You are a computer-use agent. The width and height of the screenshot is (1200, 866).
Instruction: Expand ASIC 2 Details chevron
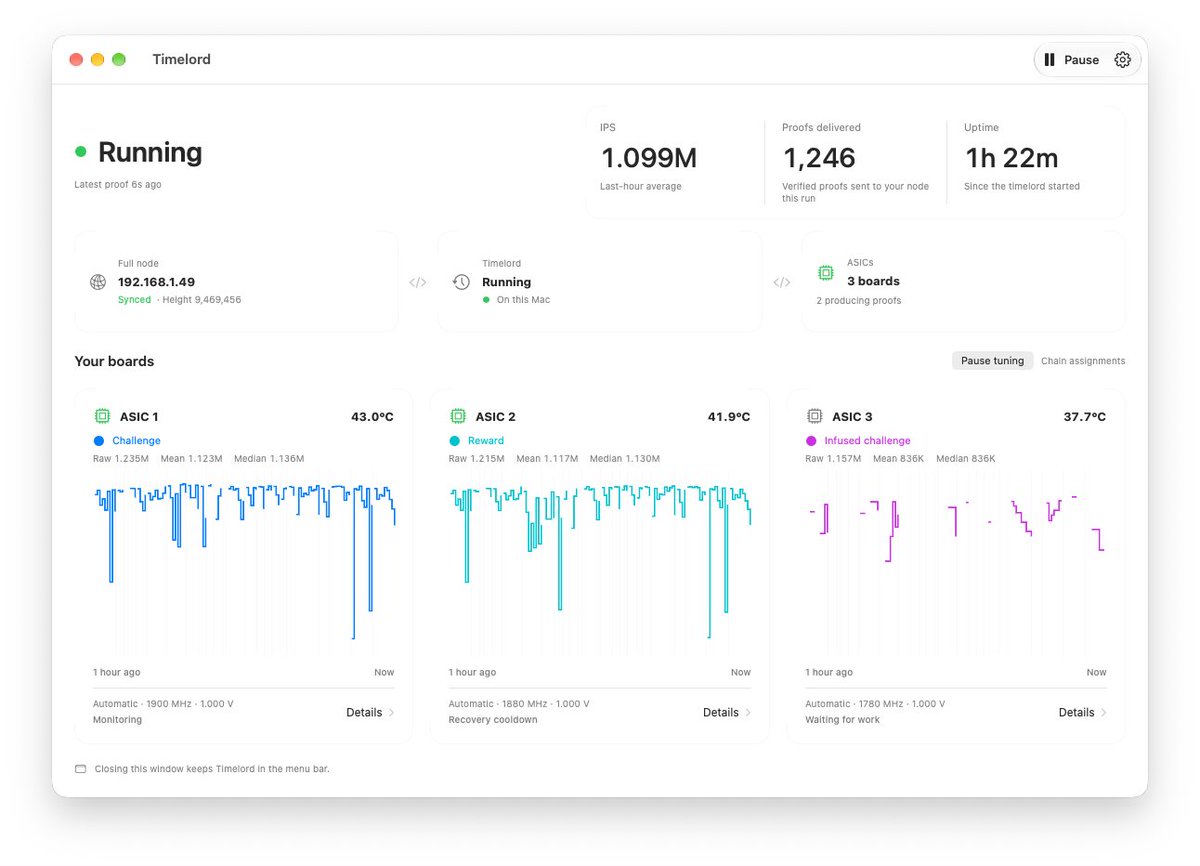tap(748, 713)
